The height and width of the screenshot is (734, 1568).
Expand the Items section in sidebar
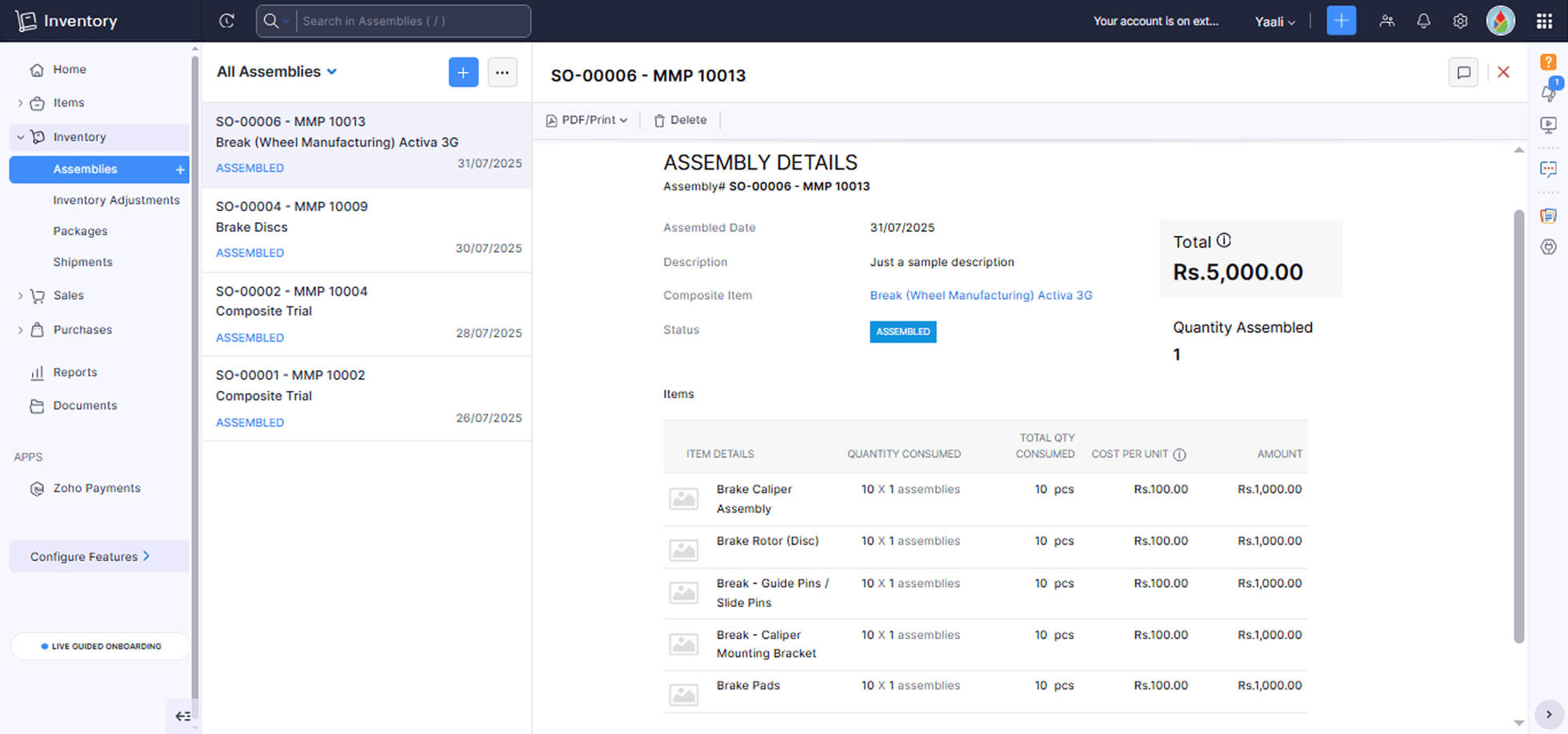pyautogui.click(x=20, y=103)
